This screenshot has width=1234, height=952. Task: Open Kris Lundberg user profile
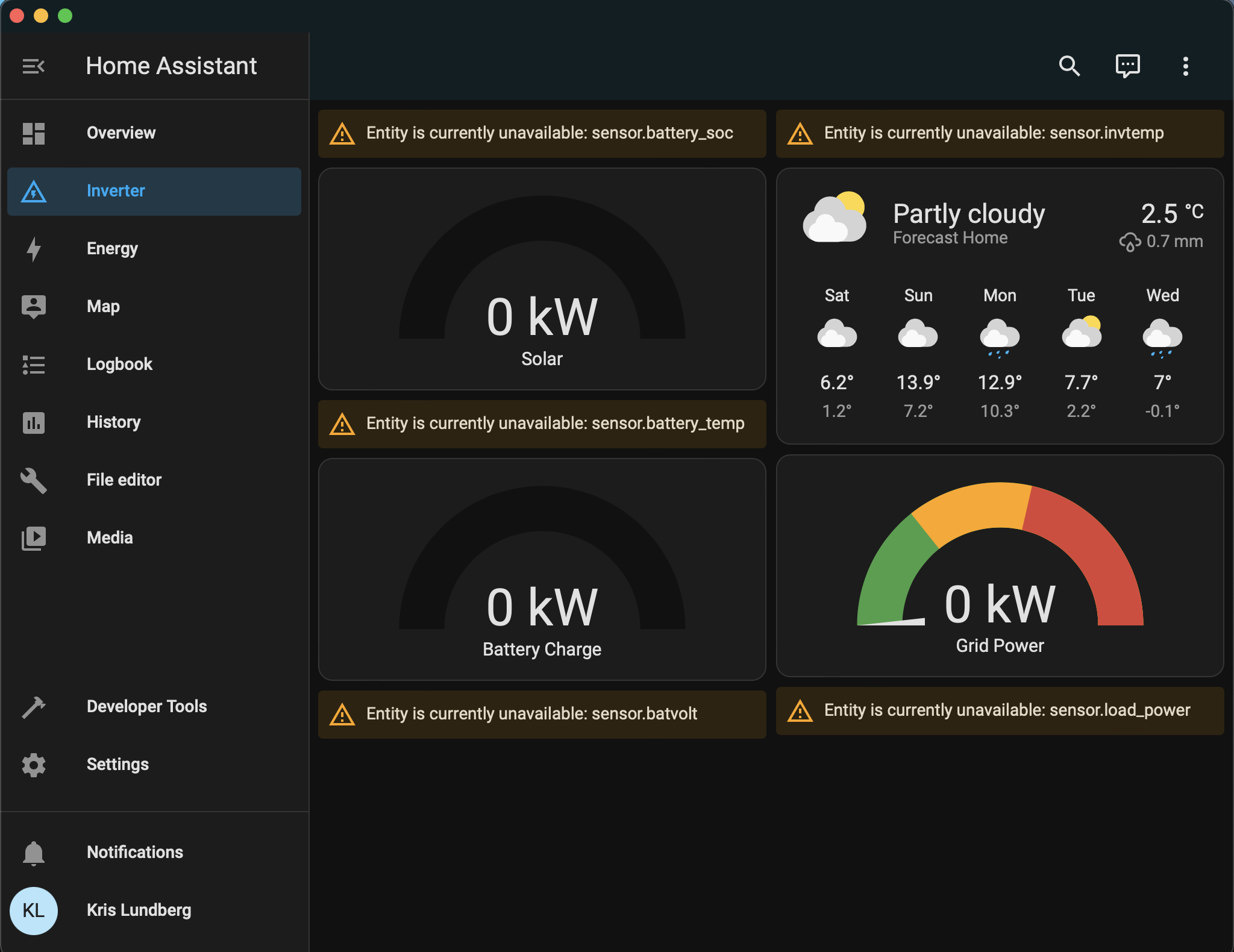[139, 910]
